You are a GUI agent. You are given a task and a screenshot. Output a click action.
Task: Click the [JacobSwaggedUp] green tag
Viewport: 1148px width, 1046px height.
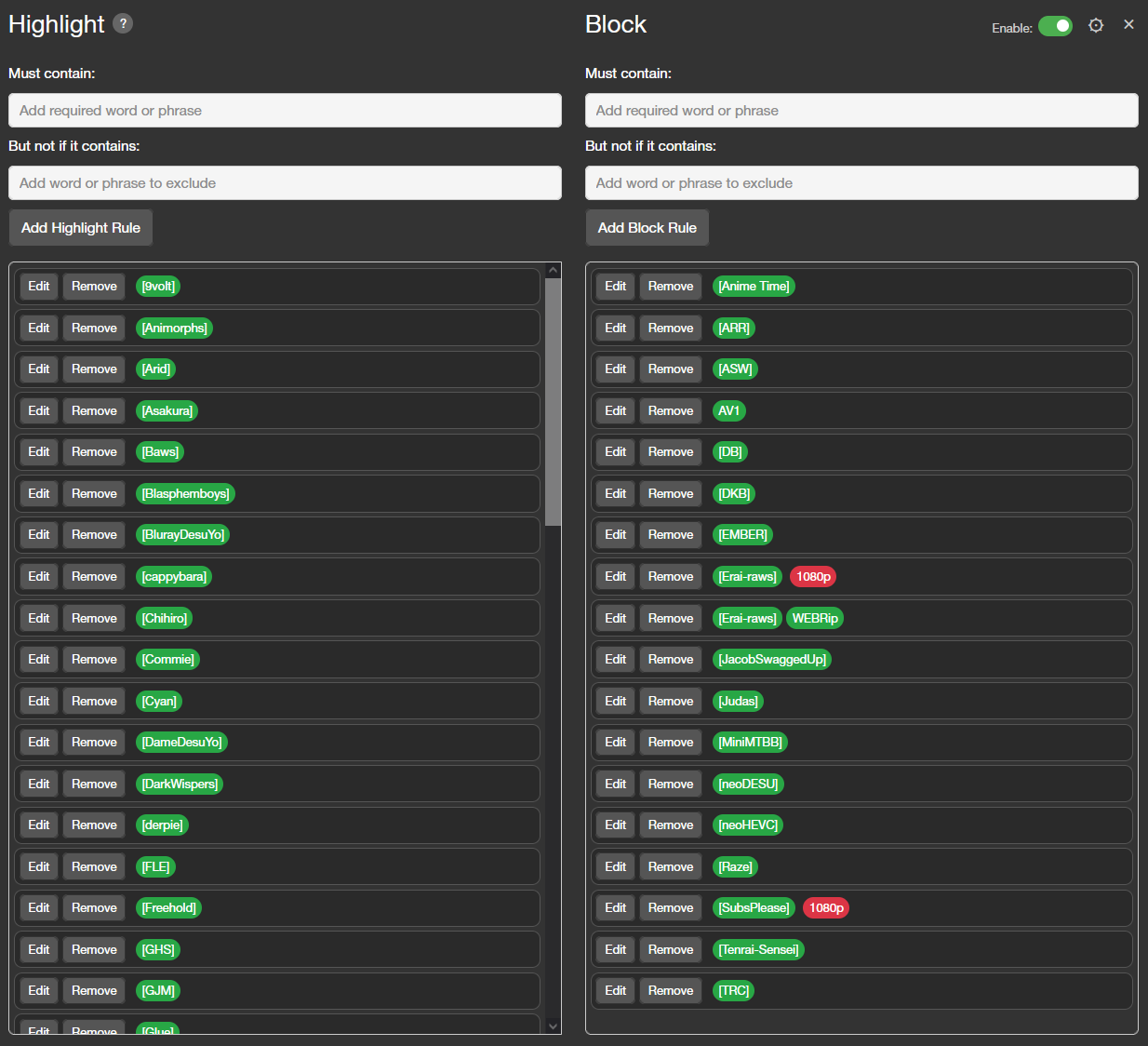[x=772, y=659]
